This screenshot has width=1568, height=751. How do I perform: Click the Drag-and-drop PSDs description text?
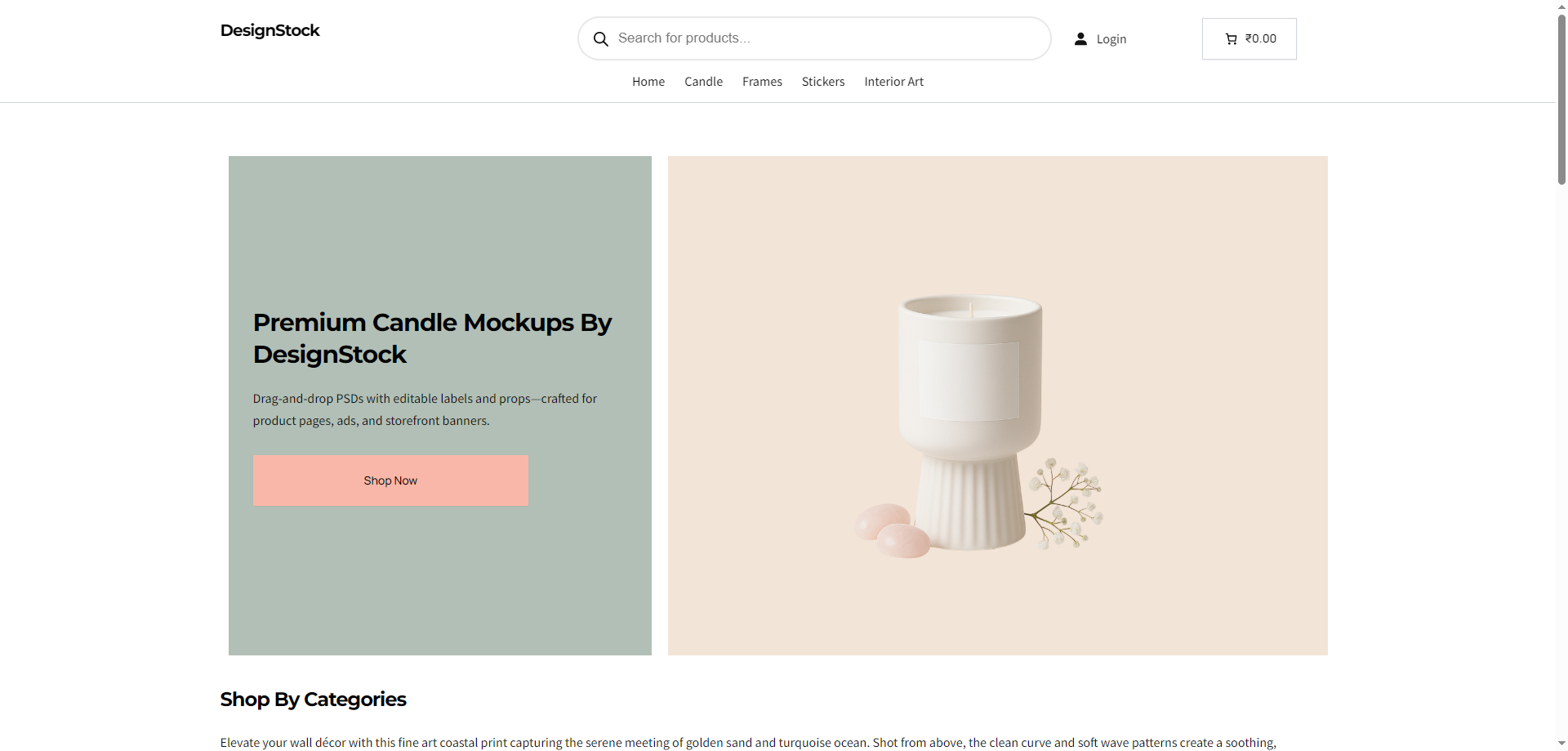[x=425, y=409]
